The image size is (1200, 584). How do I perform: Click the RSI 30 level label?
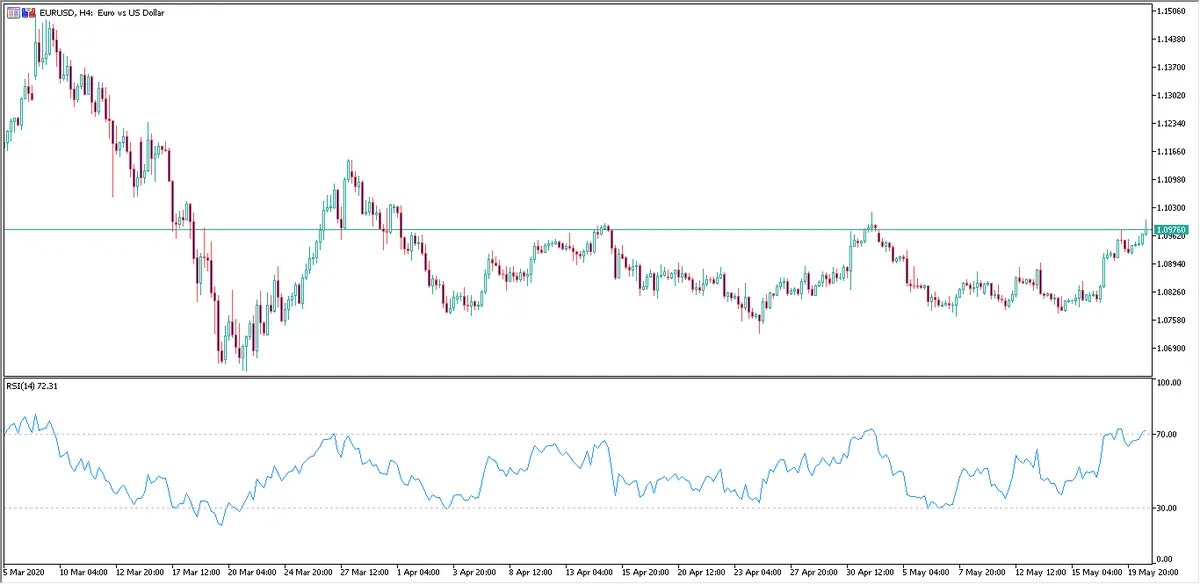tap(1164, 509)
